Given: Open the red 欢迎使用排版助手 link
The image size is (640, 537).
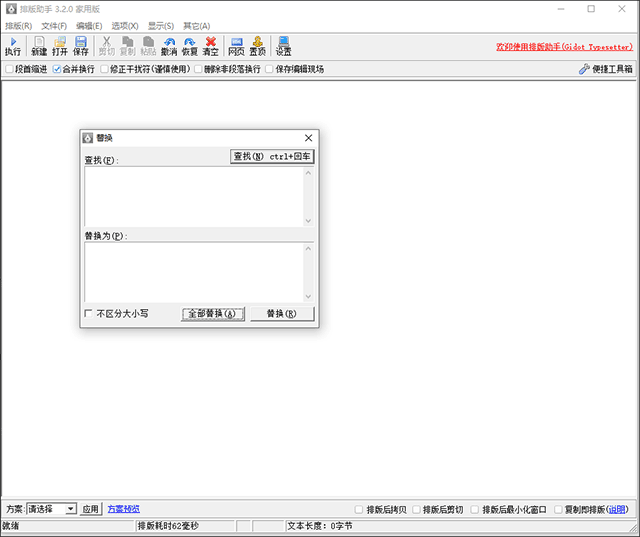Looking at the screenshot, I should [564, 47].
